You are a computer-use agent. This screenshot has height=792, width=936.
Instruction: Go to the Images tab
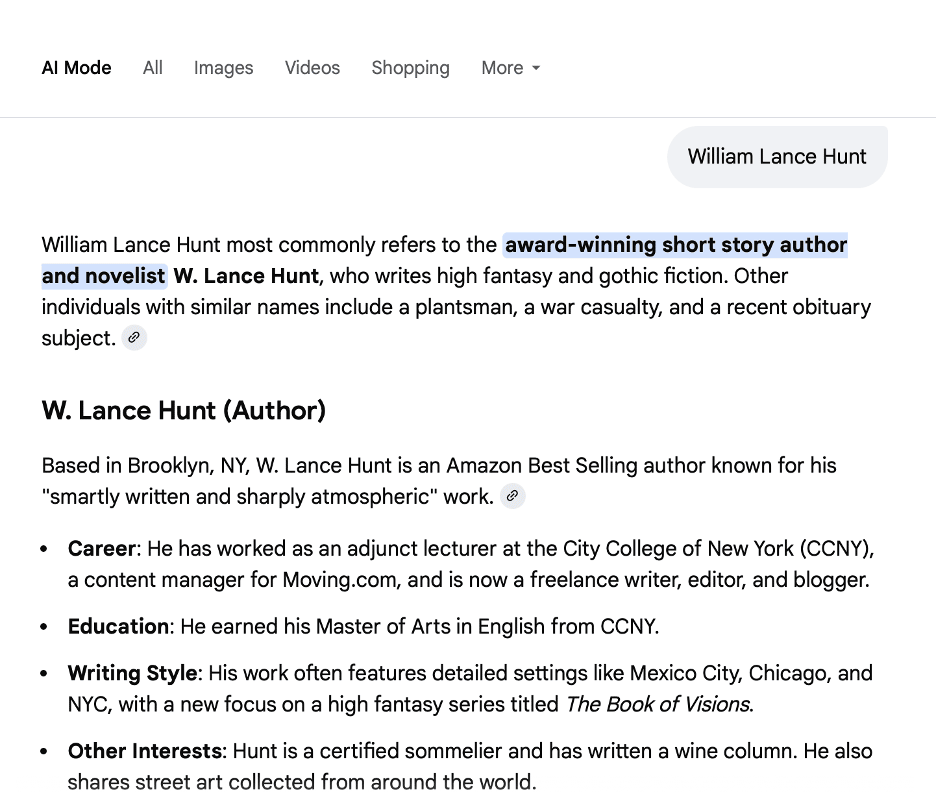pos(223,68)
